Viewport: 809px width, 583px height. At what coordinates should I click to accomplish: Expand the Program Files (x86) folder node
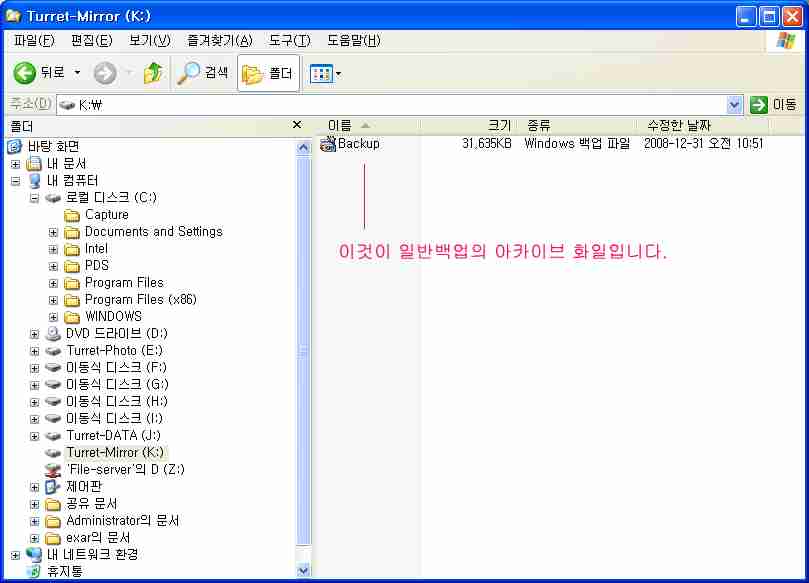click(x=53, y=300)
